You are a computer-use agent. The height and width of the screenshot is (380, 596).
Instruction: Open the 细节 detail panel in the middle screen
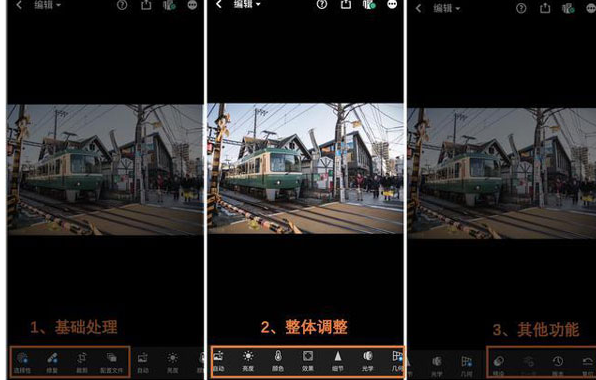pyautogui.click(x=338, y=361)
